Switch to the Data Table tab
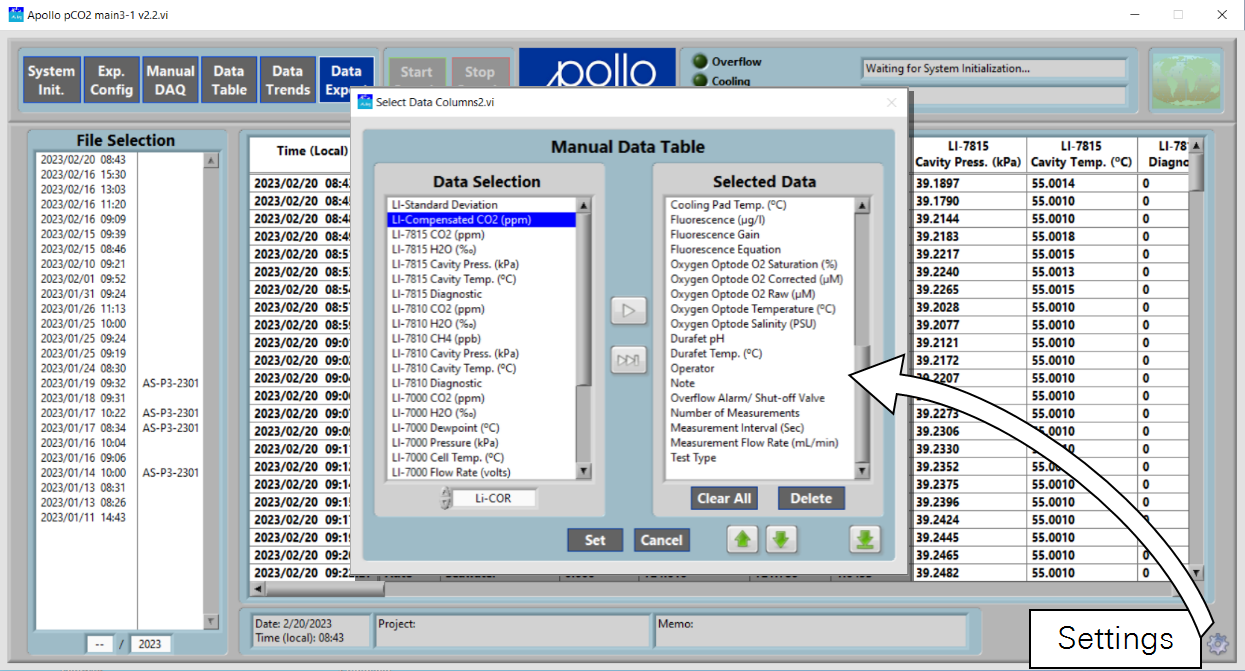1245x671 pixels. pos(229,80)
